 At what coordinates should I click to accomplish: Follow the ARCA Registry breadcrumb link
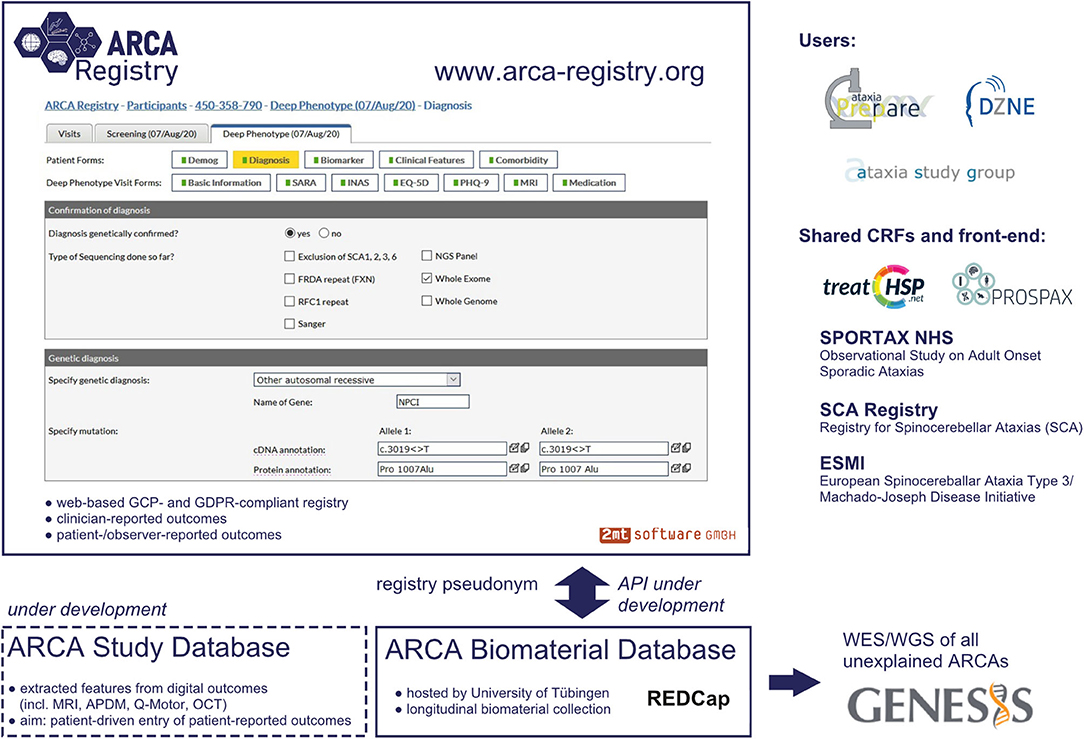[82, 105]
